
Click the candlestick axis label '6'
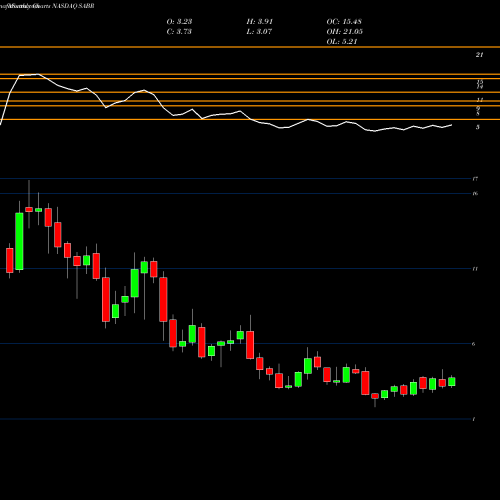(474, 344)
